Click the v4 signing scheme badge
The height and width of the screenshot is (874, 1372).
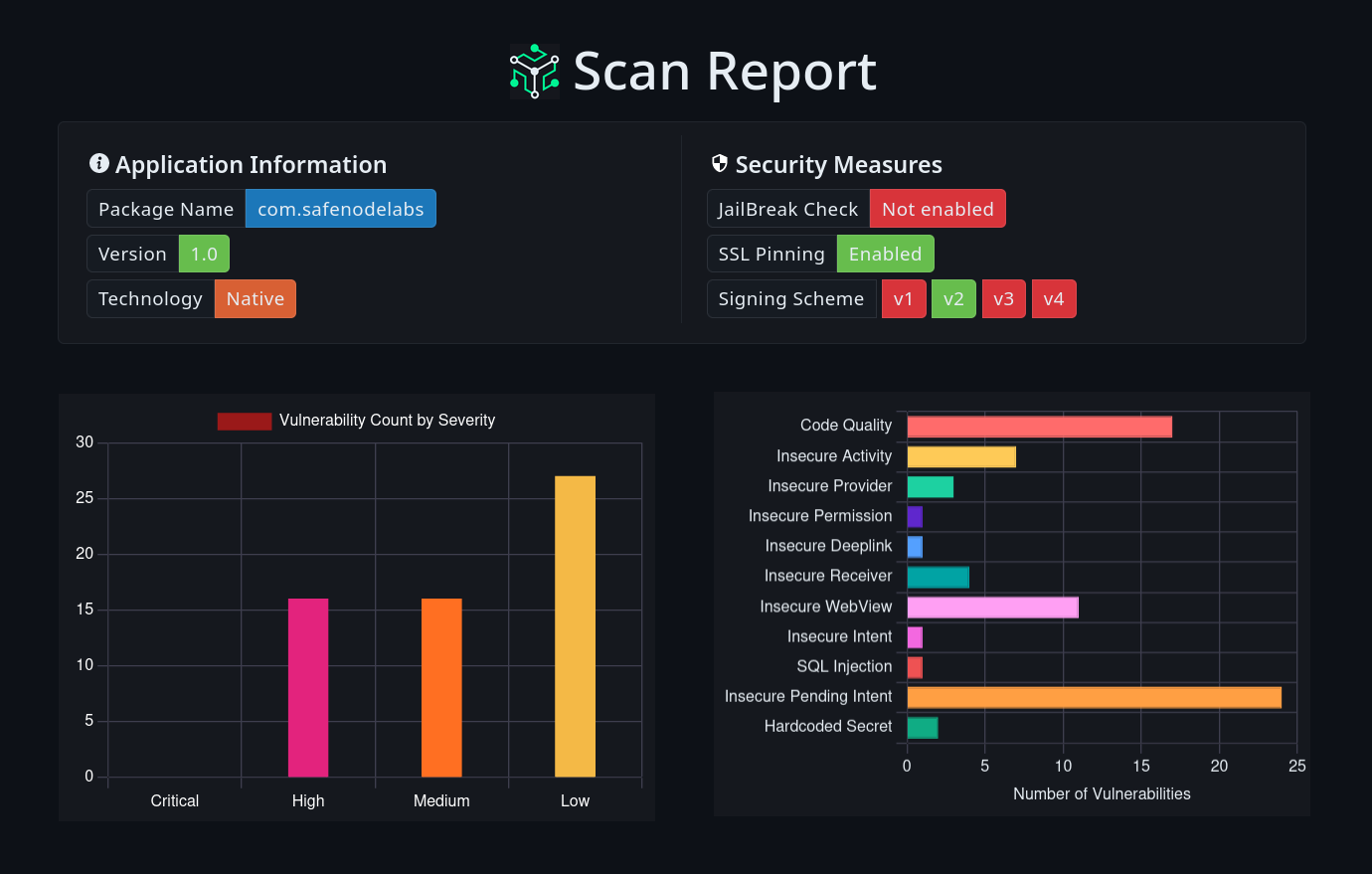[x=1054, y=298]
